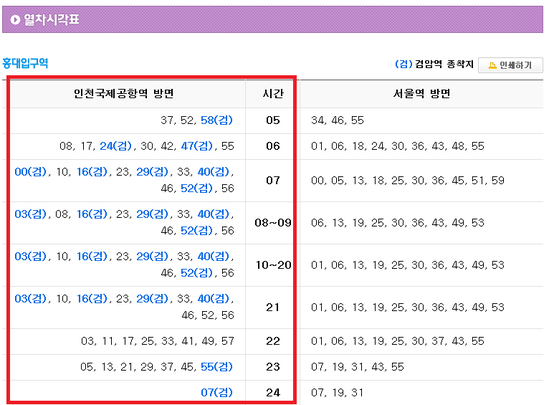Click the 24(검) departure in hour 06 row
This screenshot has width=554, height=405.
(116, 146)
